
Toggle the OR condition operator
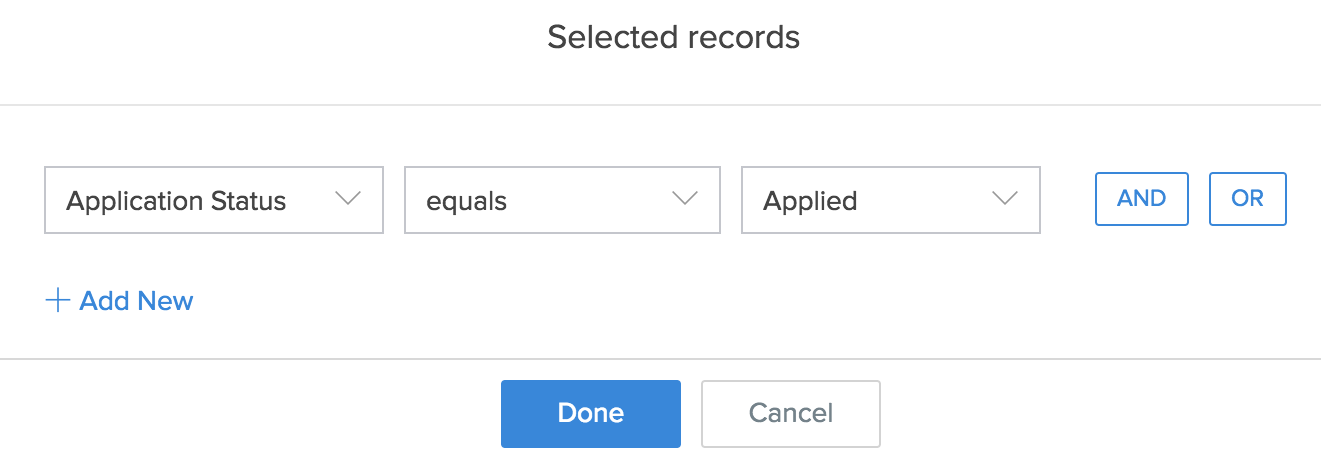[1247, 199]
